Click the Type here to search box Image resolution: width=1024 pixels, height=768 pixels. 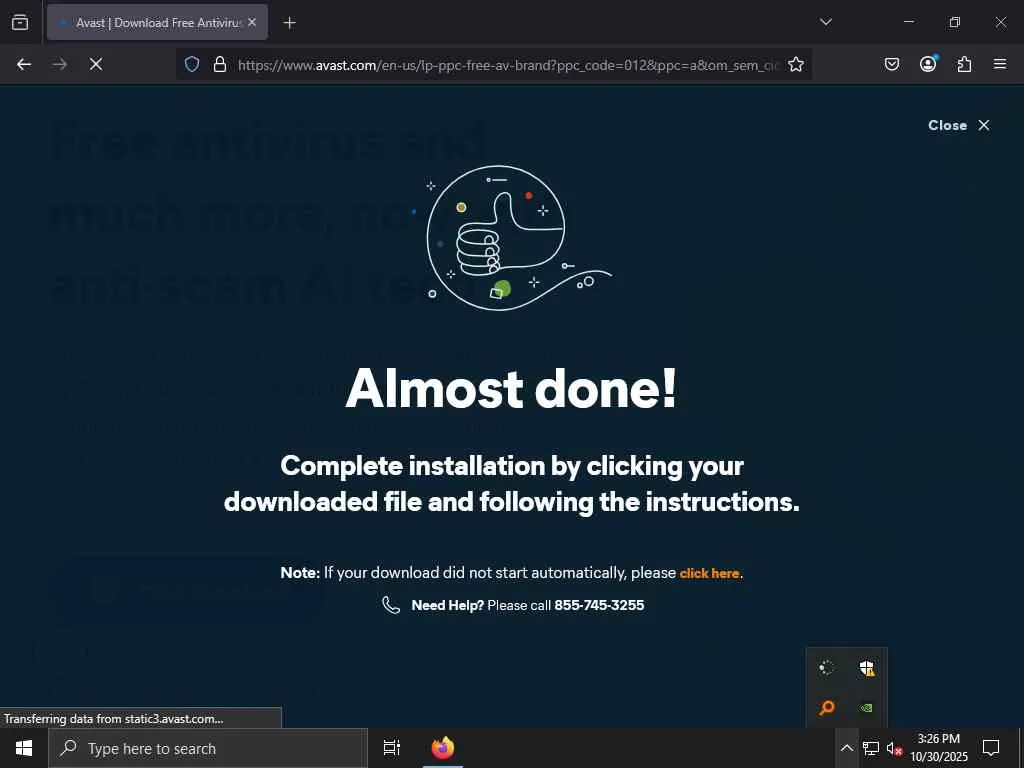(x=208, y=748)
